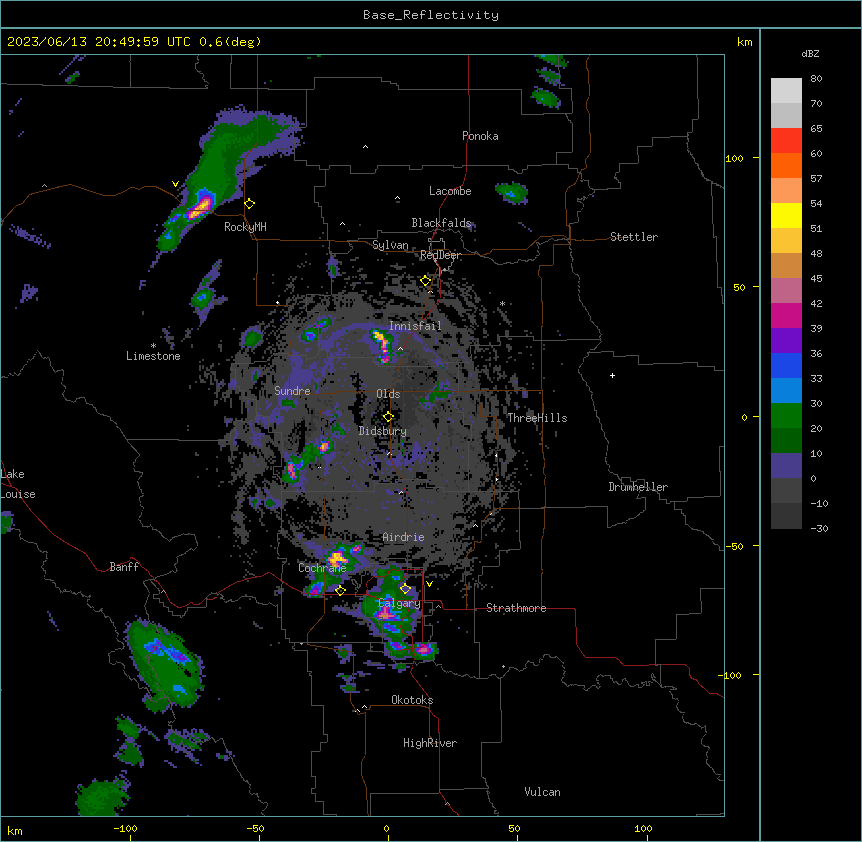Click the bright green legend swatch below 30

point(786,416)
